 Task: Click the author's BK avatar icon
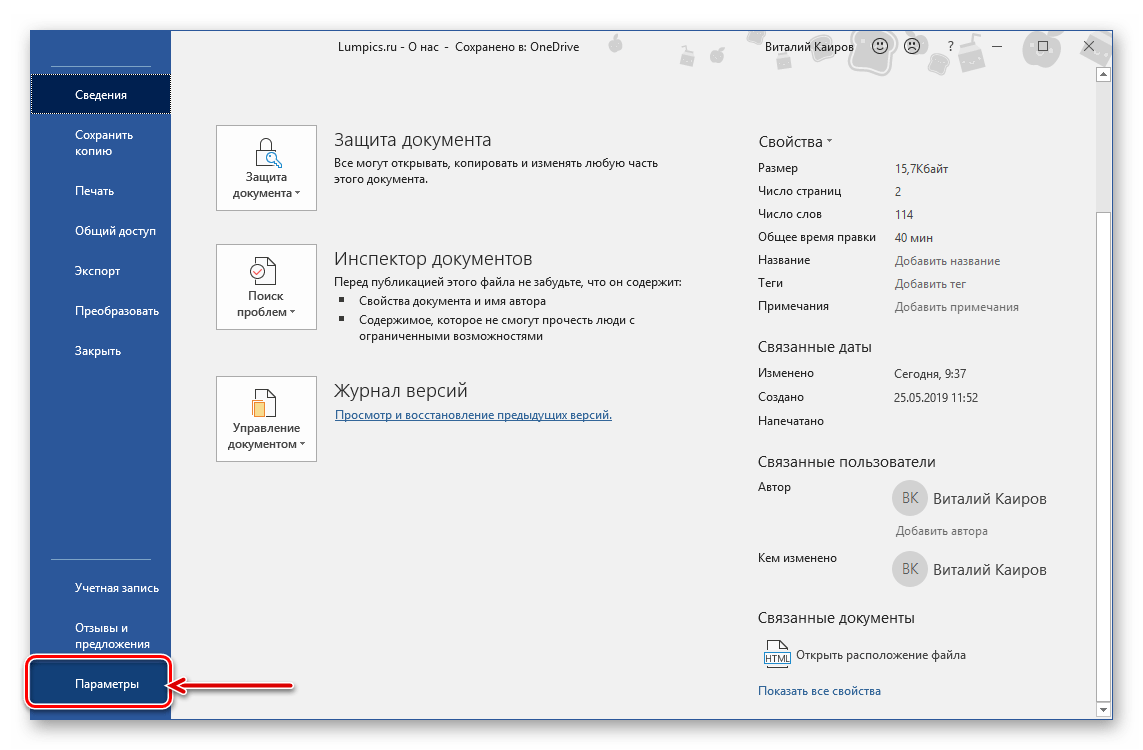pos(909,498)
